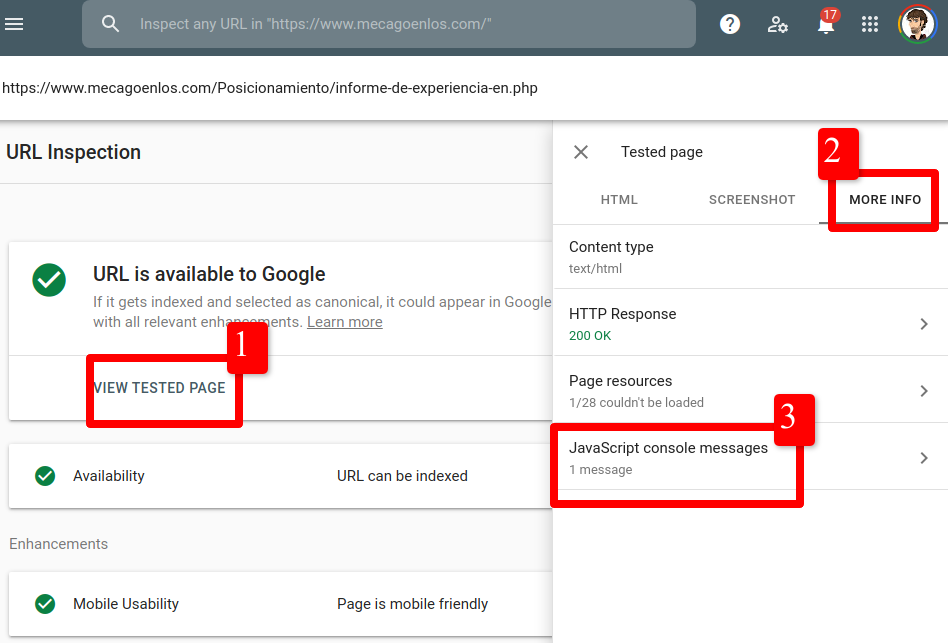Viewport: 948px width, 643px height.
Task: Open the Help question mark icon
Action: 730,24
